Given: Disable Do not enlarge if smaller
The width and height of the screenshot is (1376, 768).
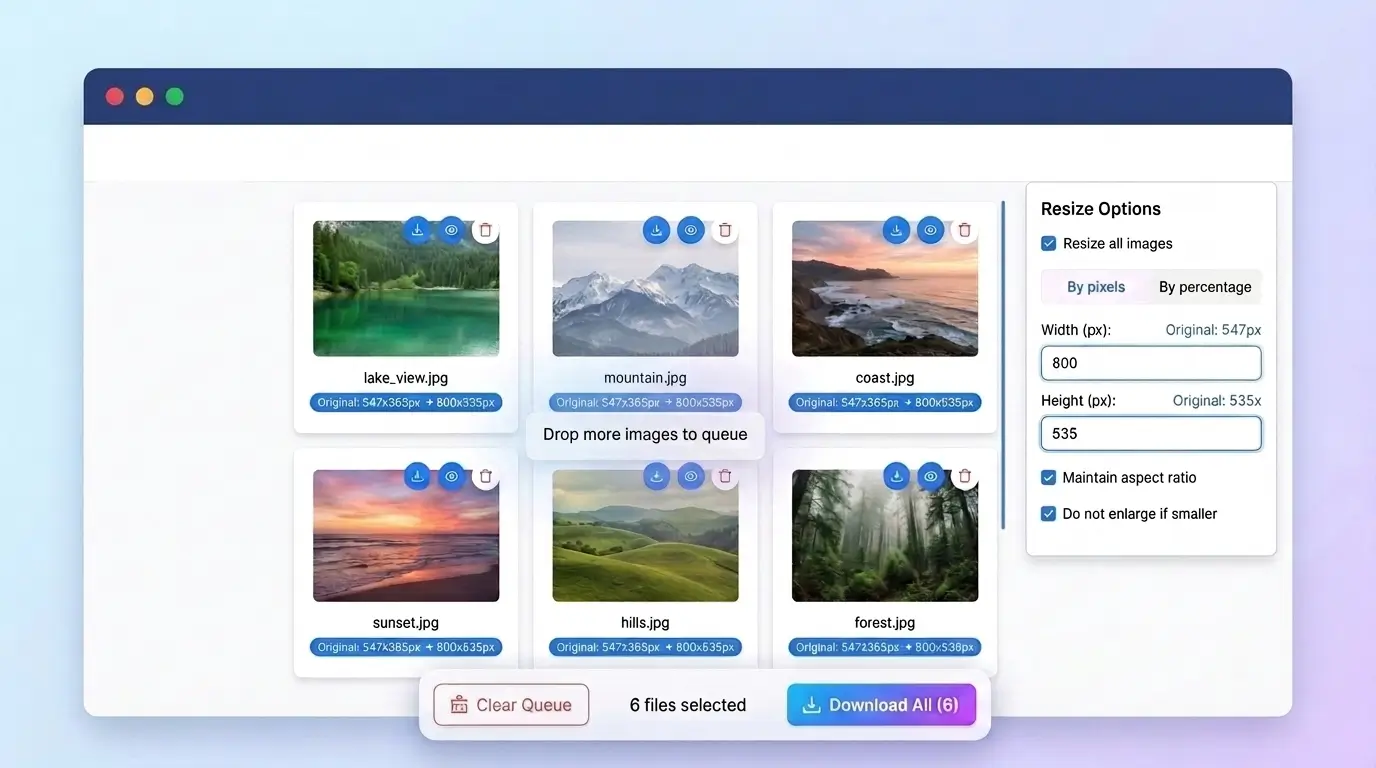Looking at the screenshot, I should (x=1049, y=513).
